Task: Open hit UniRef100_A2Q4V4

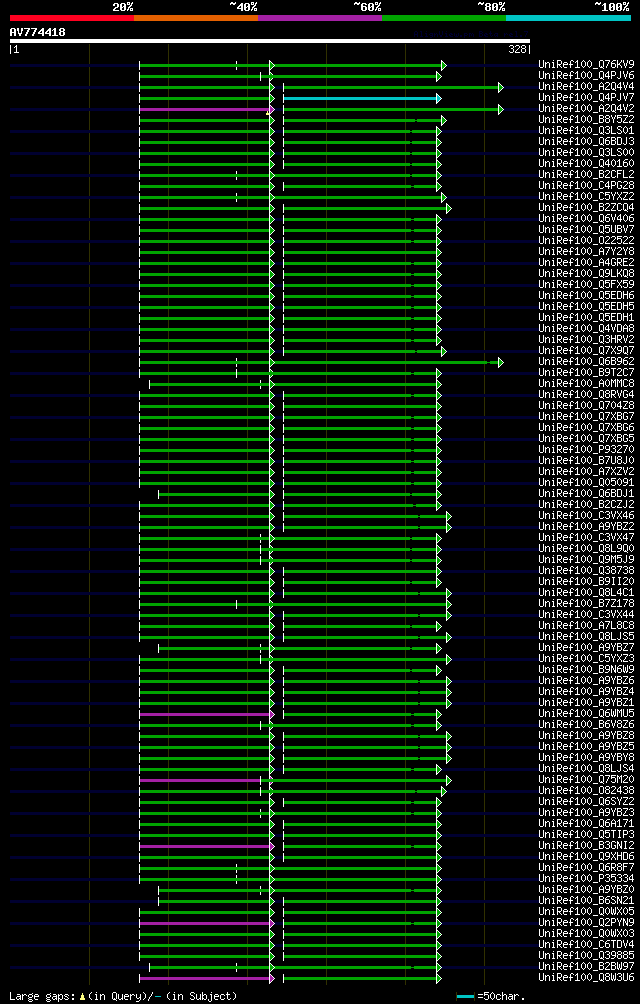Action: [586, 86]
